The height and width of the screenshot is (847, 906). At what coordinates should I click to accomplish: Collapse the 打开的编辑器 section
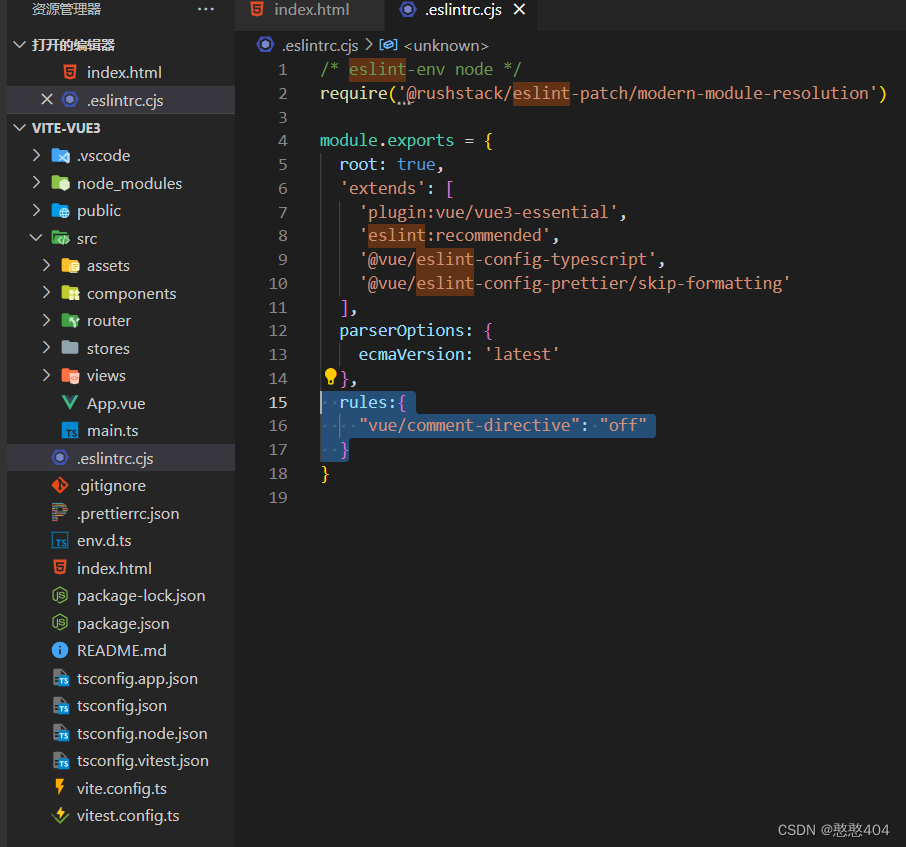tap(19, 44)
